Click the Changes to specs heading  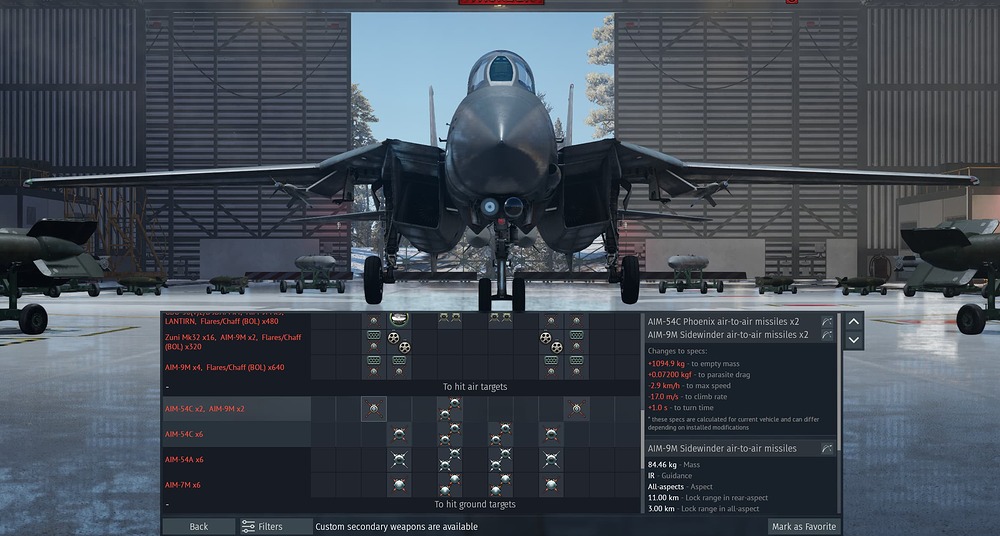677,351
